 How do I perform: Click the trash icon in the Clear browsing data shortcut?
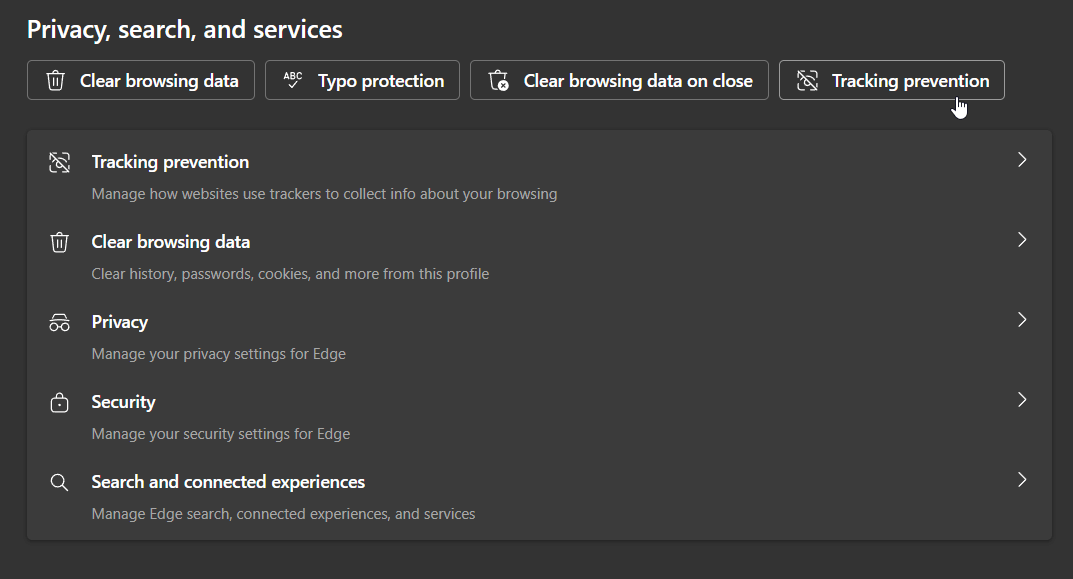[55, 80]
